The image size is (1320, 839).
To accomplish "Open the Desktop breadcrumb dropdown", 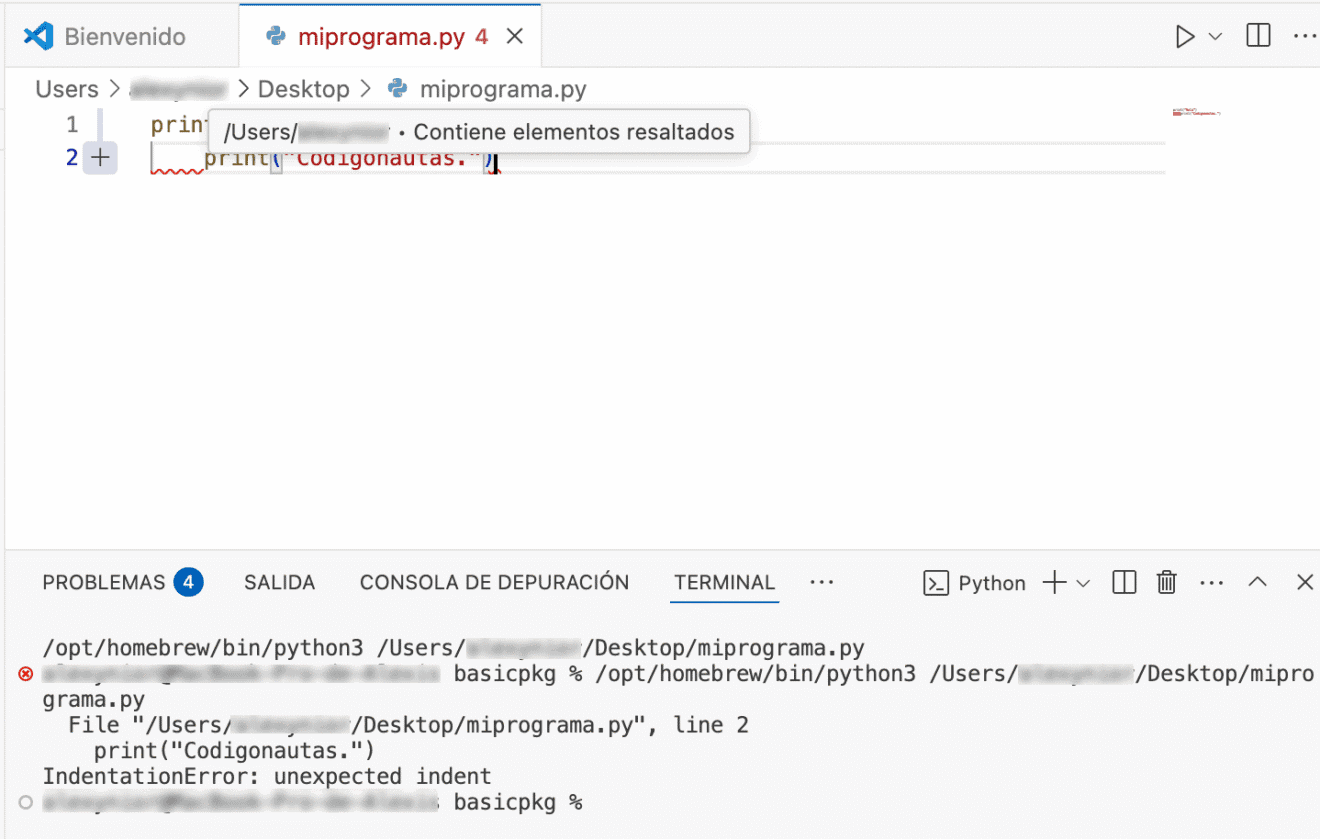I will coord(304,88).
